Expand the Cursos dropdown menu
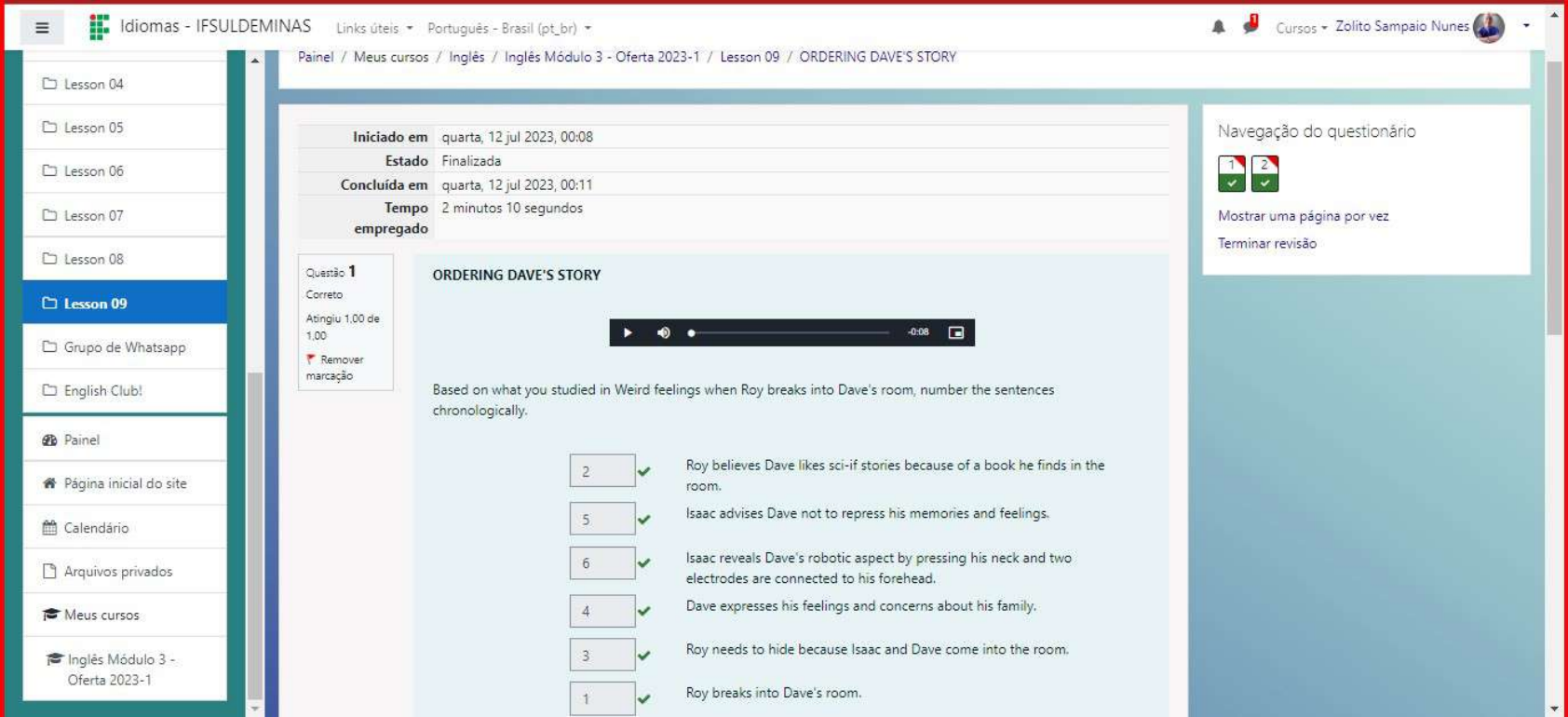The image size is (1568, 717). click(x=1301, y=28)
